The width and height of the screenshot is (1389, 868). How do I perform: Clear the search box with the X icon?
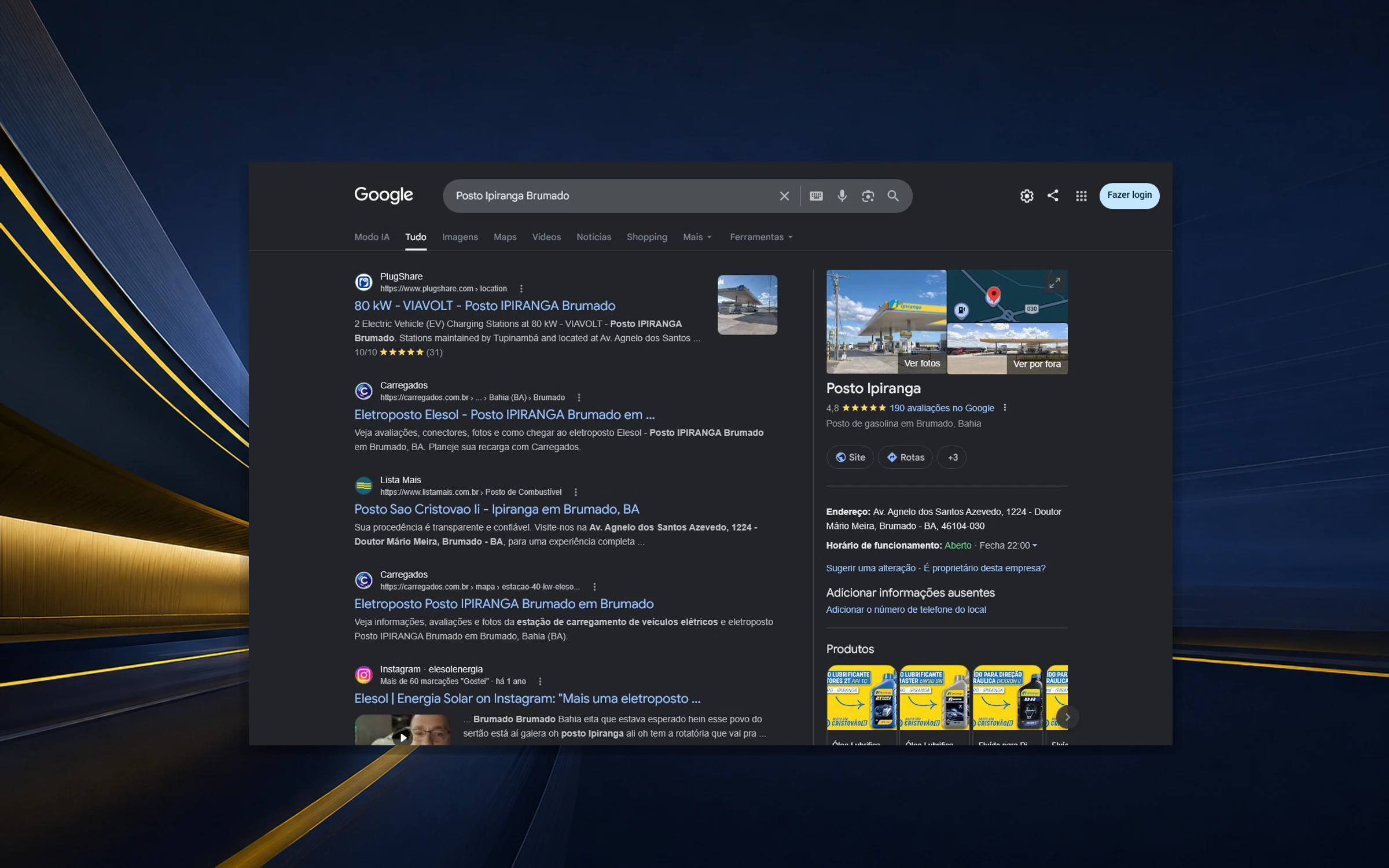[x=784, y=196]
